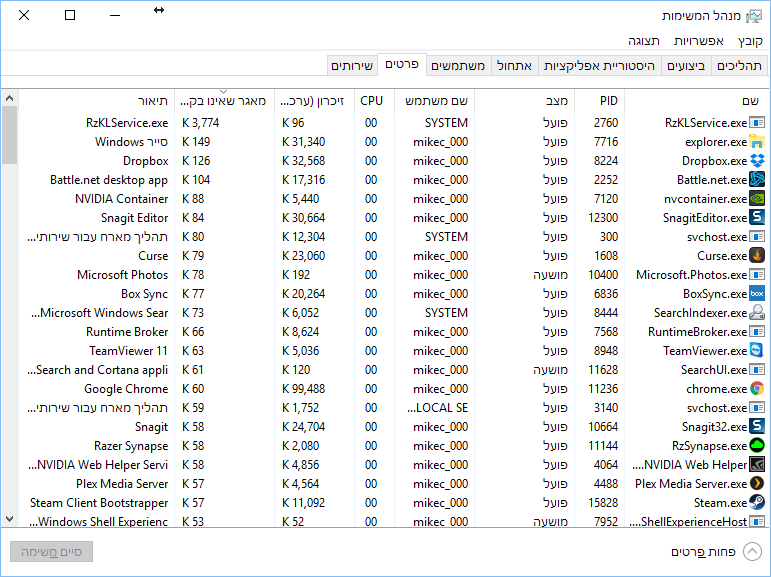Click the Curse.exe flame icon
The image size is (771, 577).
(757, 256)
